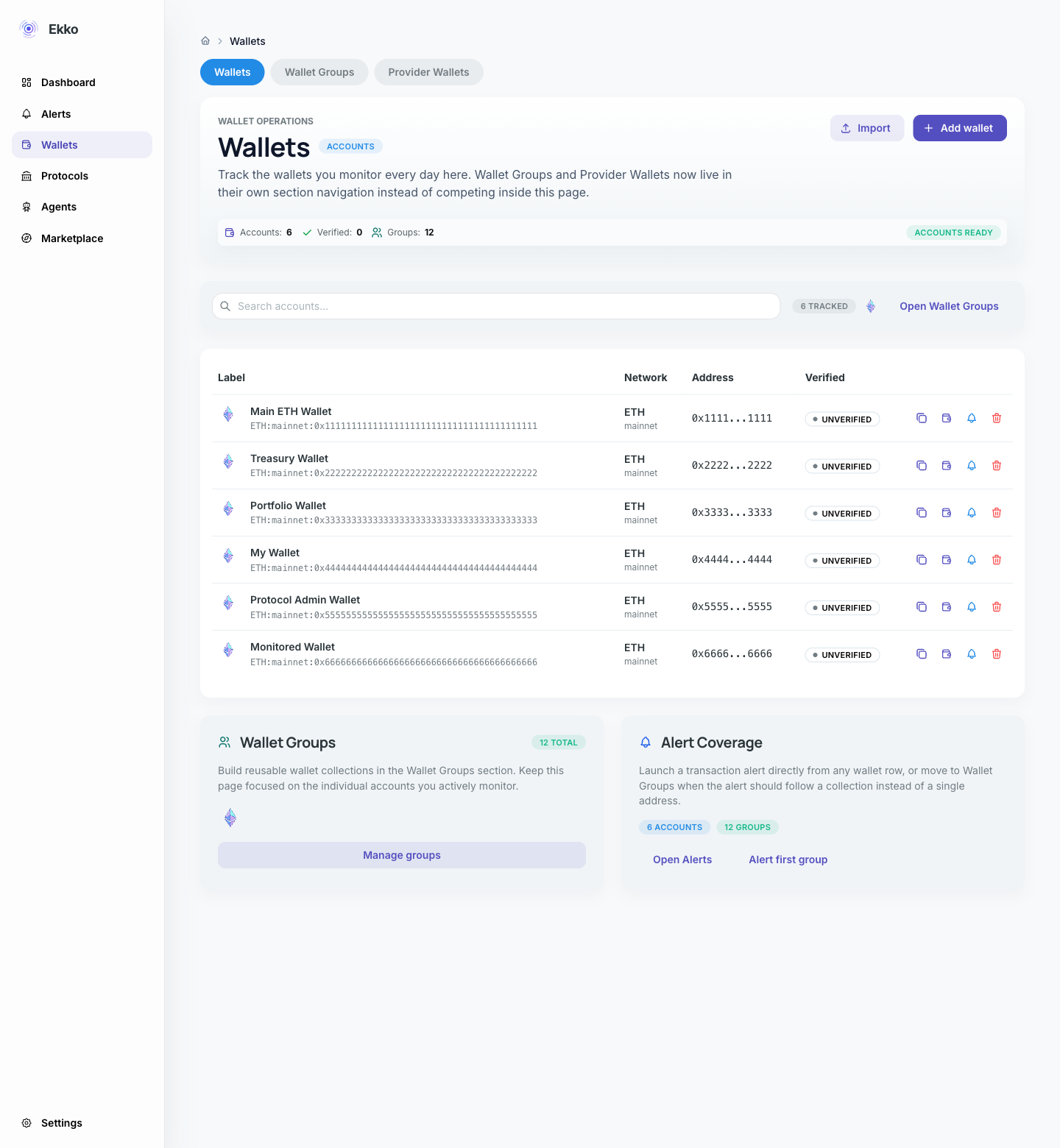Click the Ekko logo

click(29, 29)
